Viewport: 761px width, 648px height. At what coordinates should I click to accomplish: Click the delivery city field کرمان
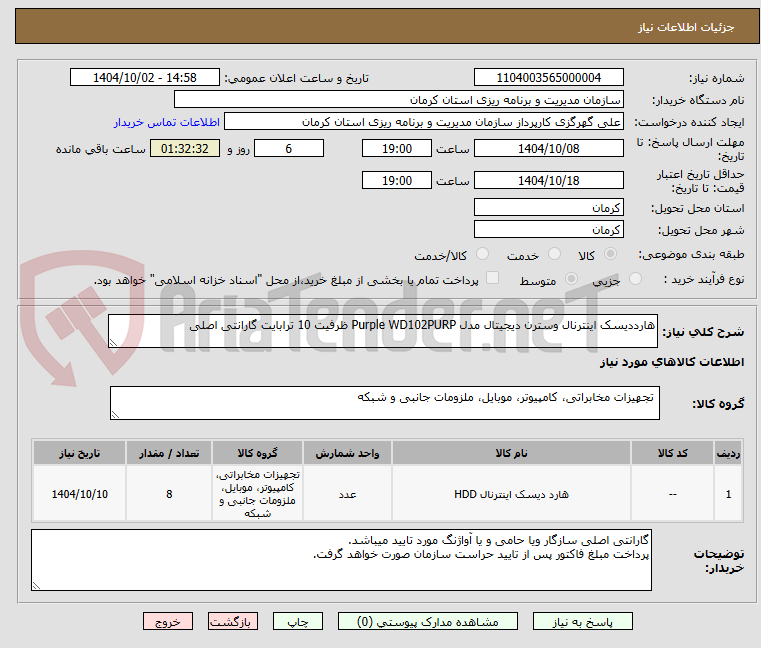pos(548,230)
